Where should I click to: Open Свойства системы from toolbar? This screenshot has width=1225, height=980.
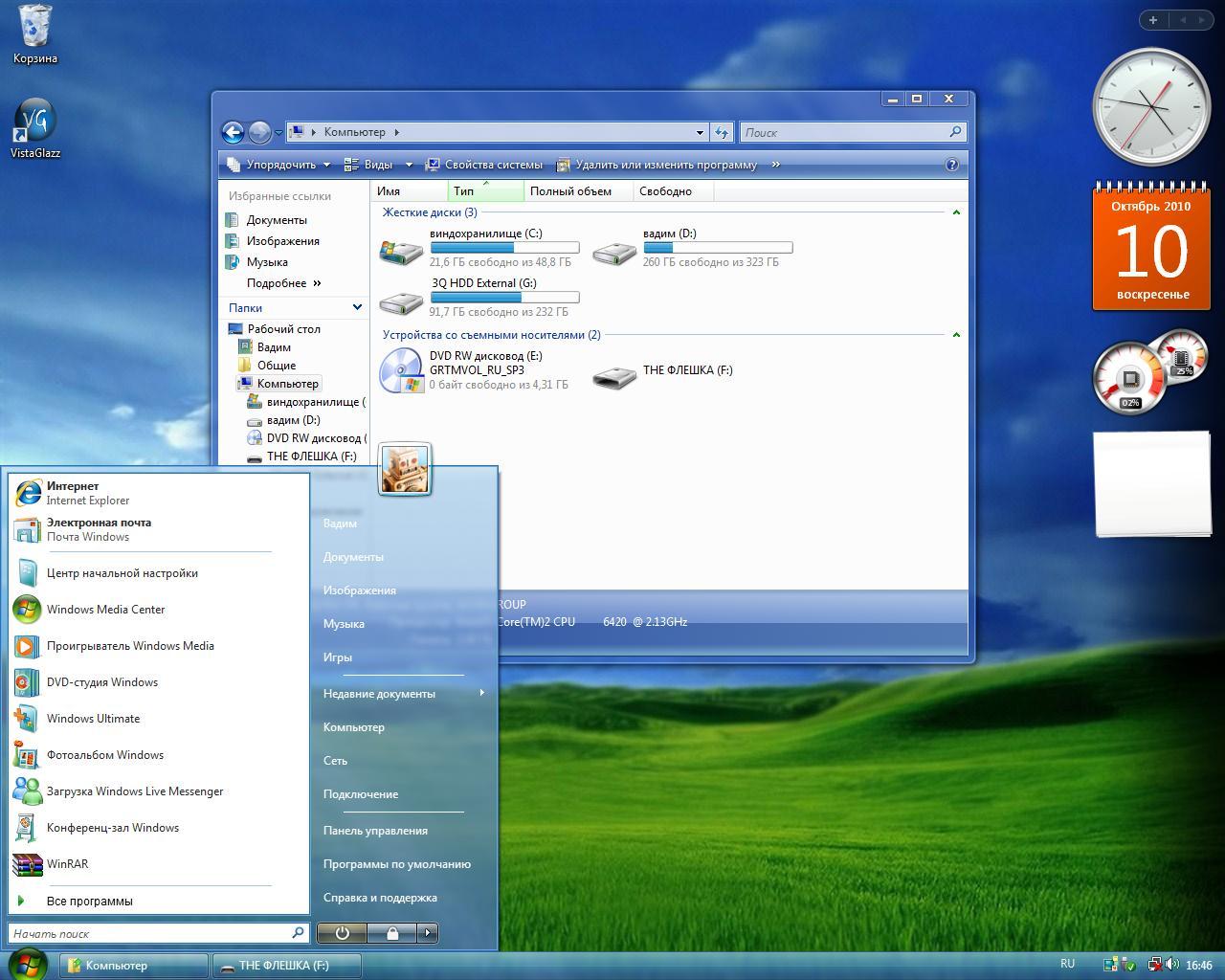(484, 165)
